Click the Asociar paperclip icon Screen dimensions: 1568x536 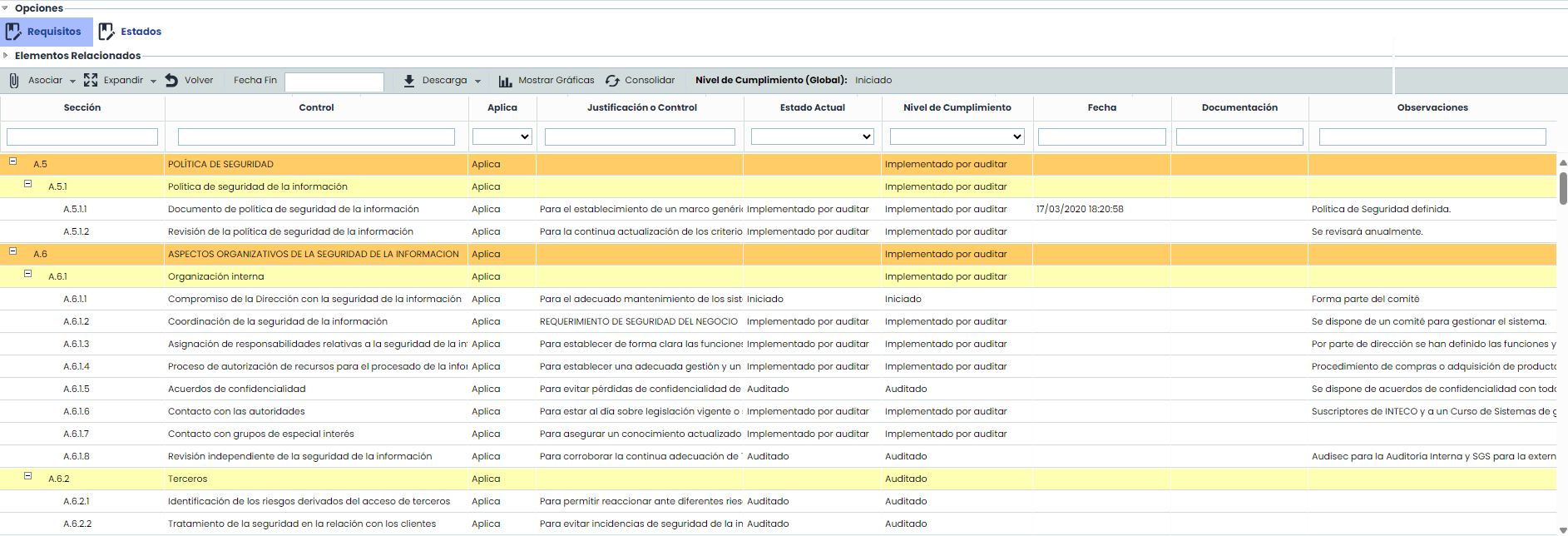[14, 81]
